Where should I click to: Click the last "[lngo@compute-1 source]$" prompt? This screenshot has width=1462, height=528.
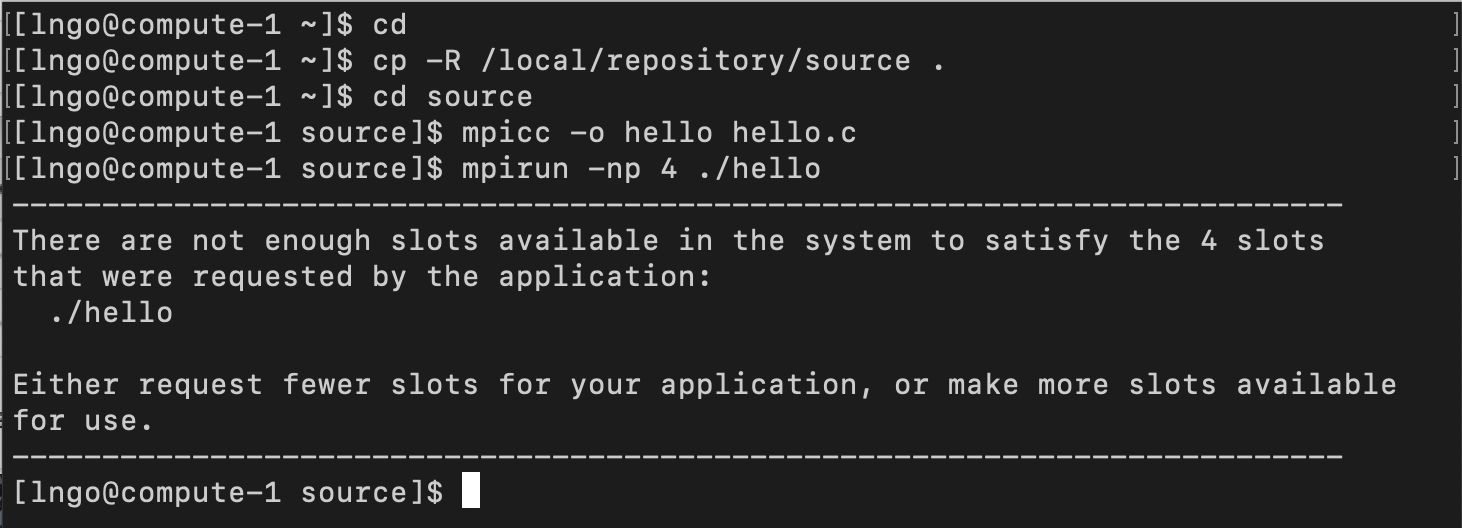227,493
